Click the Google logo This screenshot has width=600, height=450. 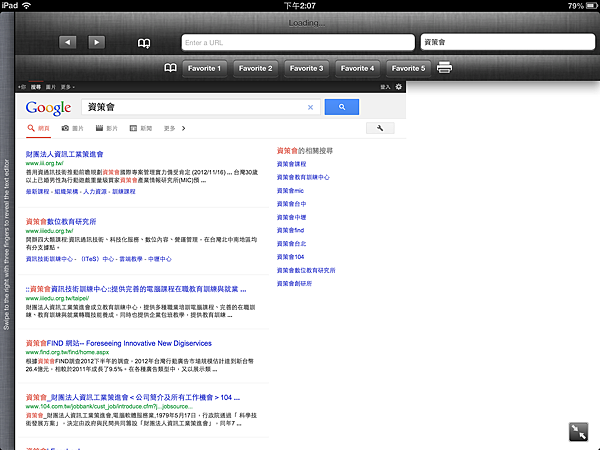point(48,108)
